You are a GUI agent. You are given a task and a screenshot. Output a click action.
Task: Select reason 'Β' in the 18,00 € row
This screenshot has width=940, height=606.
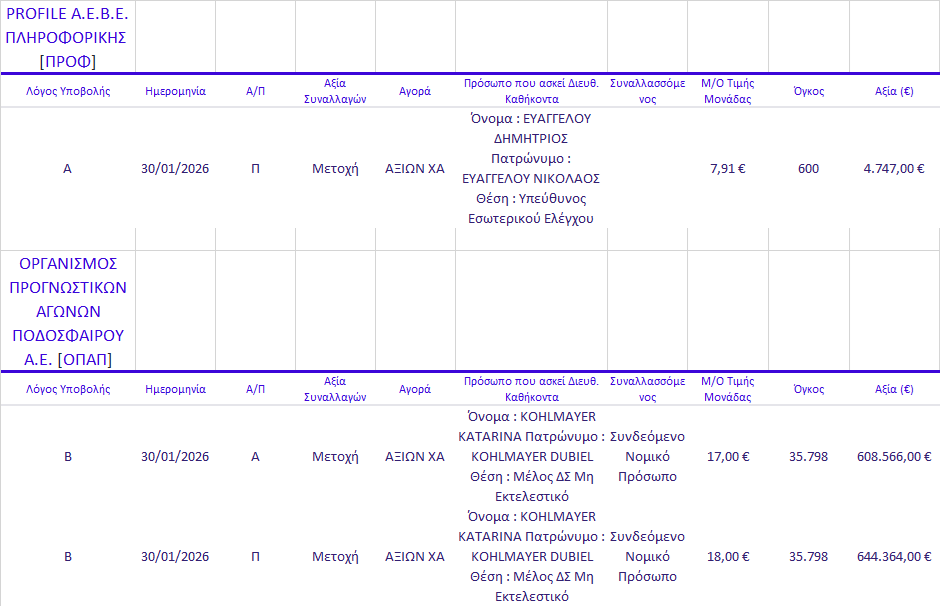[x=68, y=557]
